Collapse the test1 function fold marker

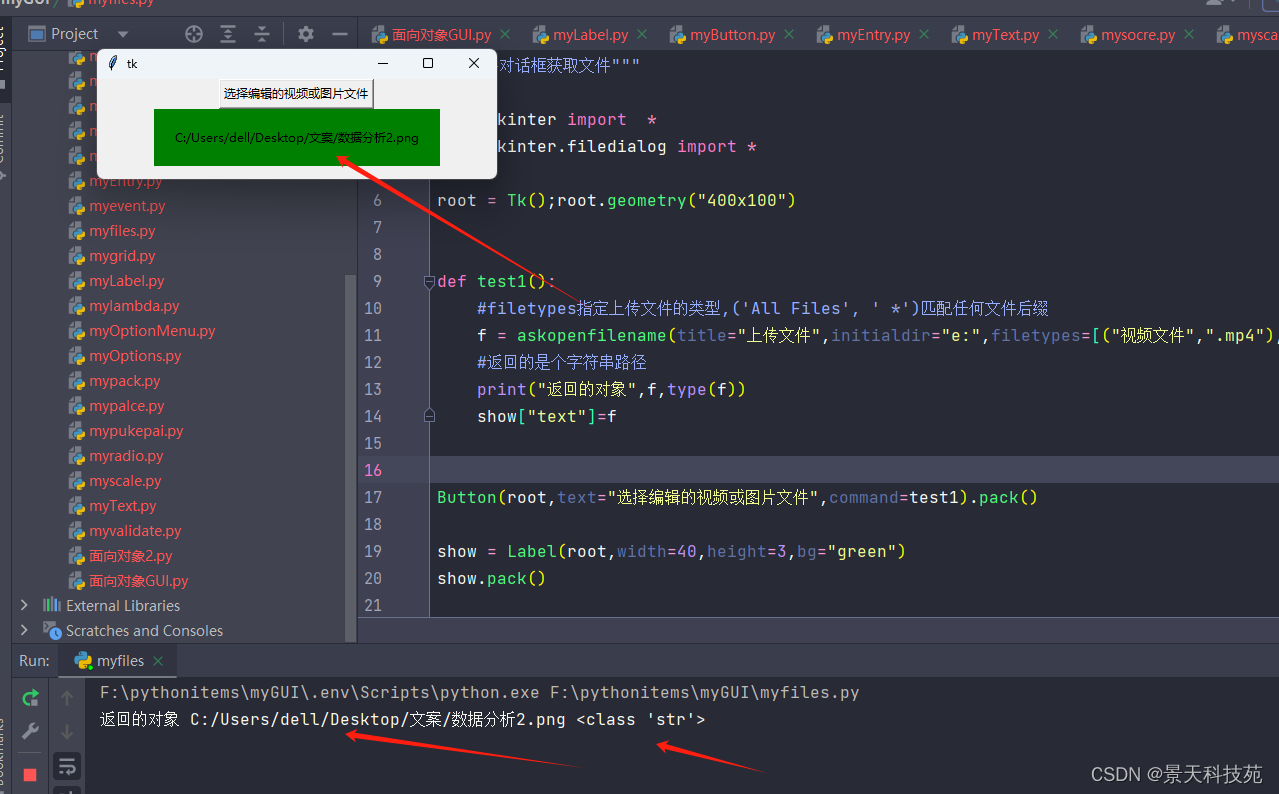pyautogui.click(x=429, y=282)
